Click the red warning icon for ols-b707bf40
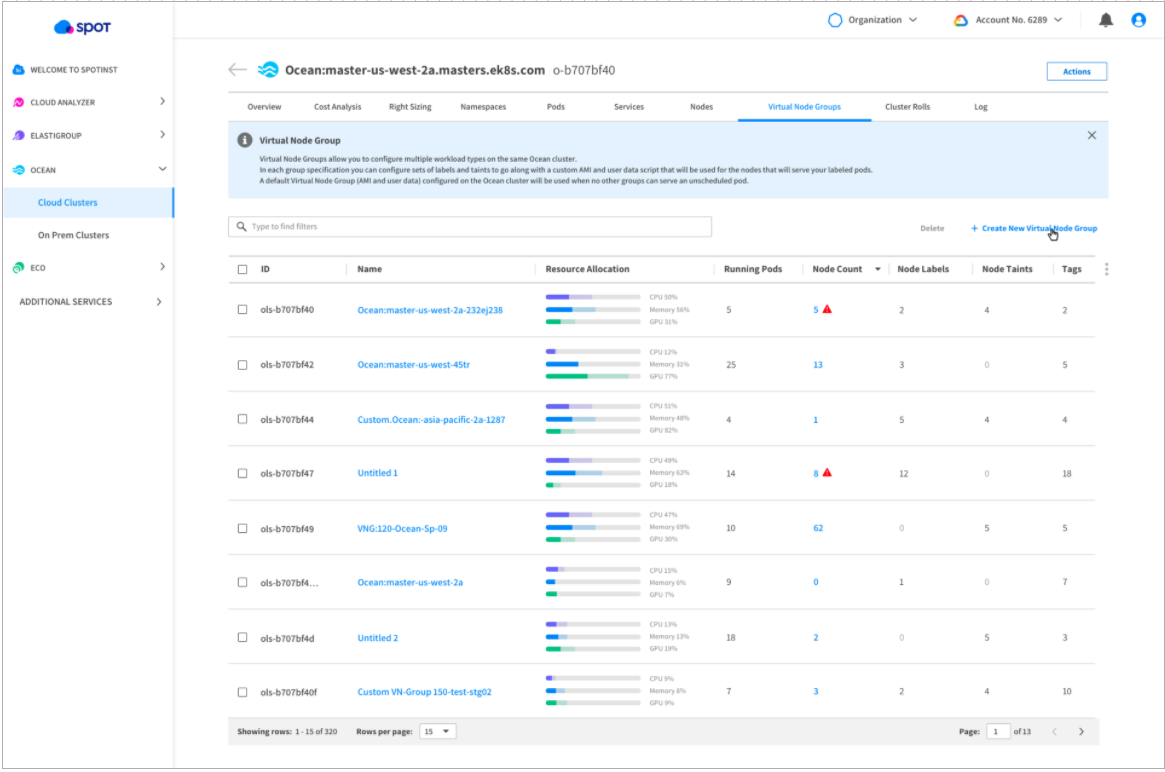1165x772 pixels. [827, 310]
